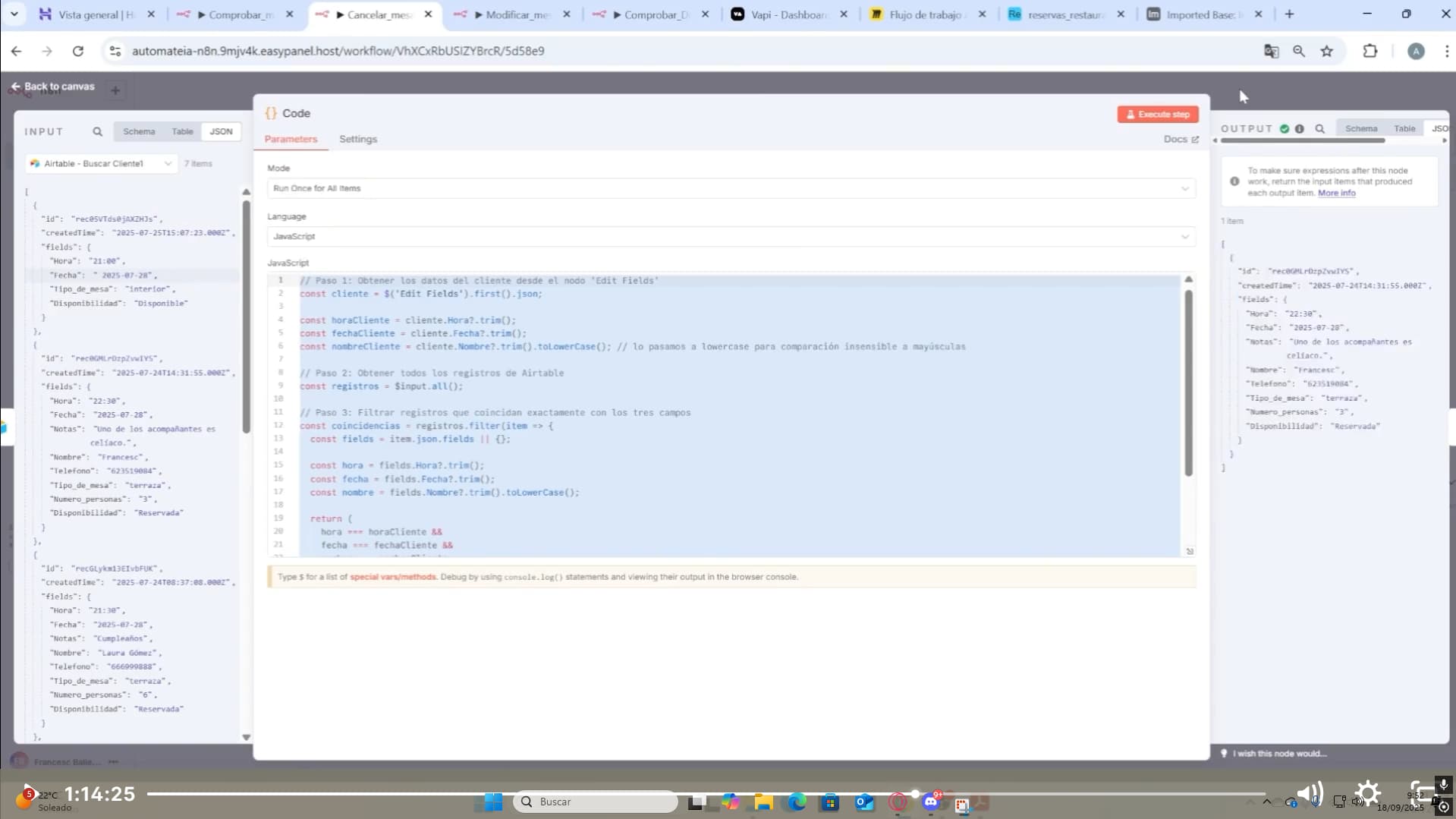Search the OUTPUT panel data
The width and height of the screenshot is (1456, 819).
[1320, 129]
